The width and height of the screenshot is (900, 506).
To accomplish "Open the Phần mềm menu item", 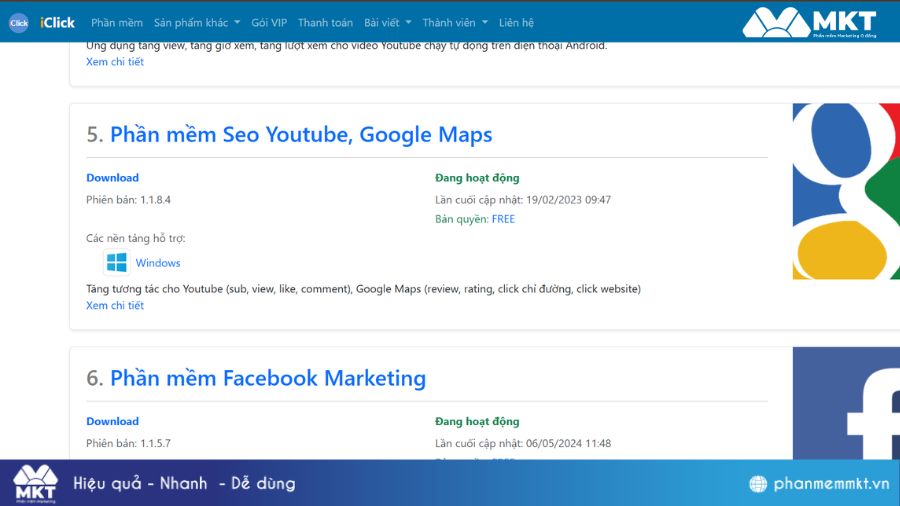I will pyautogui.click(x=117, y=22).
